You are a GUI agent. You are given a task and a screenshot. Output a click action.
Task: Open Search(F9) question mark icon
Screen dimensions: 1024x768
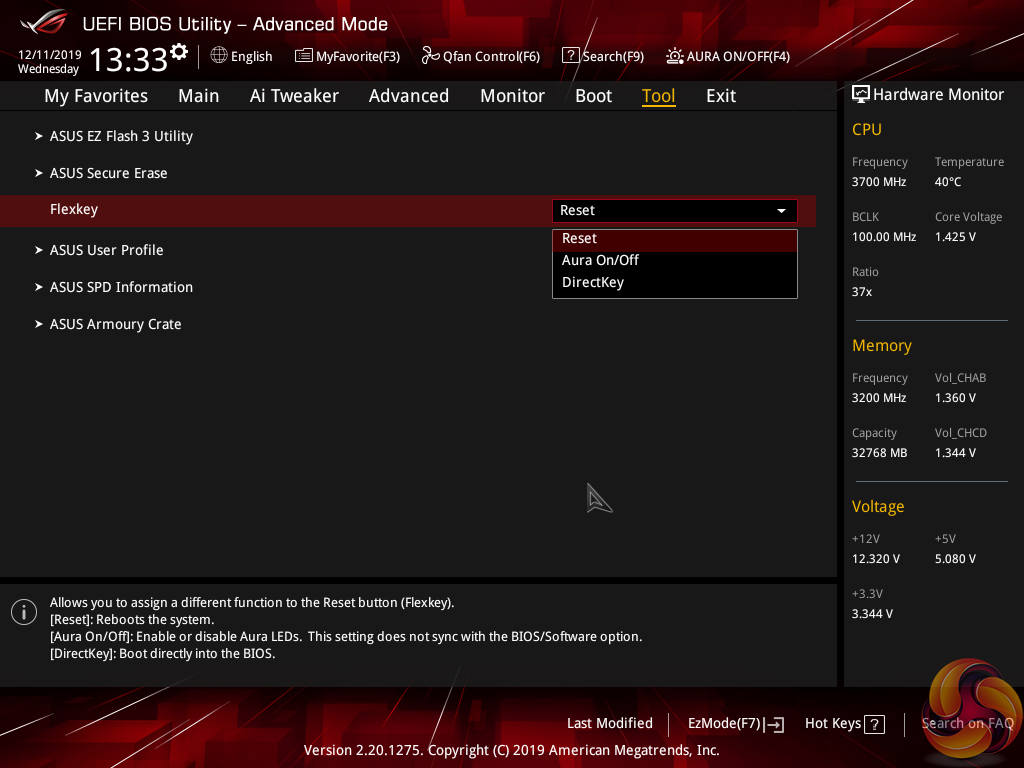pos(571,56)
